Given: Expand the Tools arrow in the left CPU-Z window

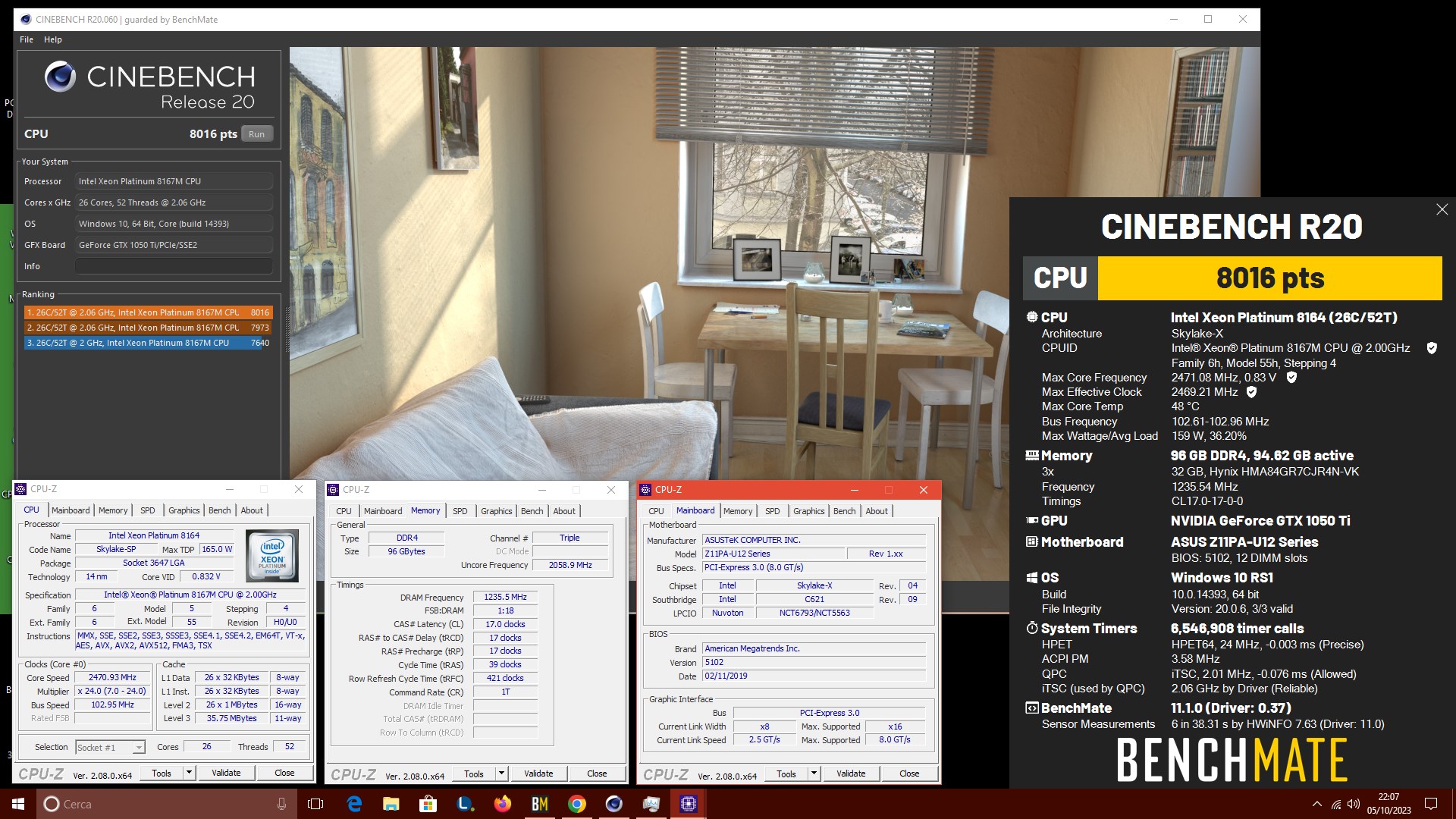Looking at the screenshot, I should click(x=189, y=773).
